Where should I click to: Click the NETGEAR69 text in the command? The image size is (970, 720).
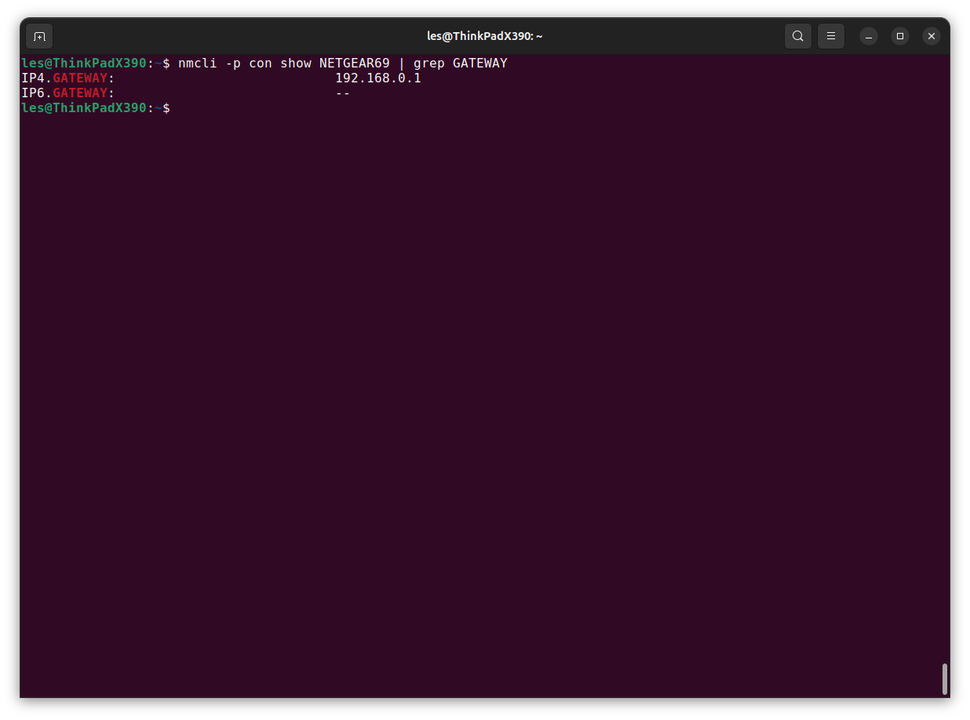coord(355,62)
